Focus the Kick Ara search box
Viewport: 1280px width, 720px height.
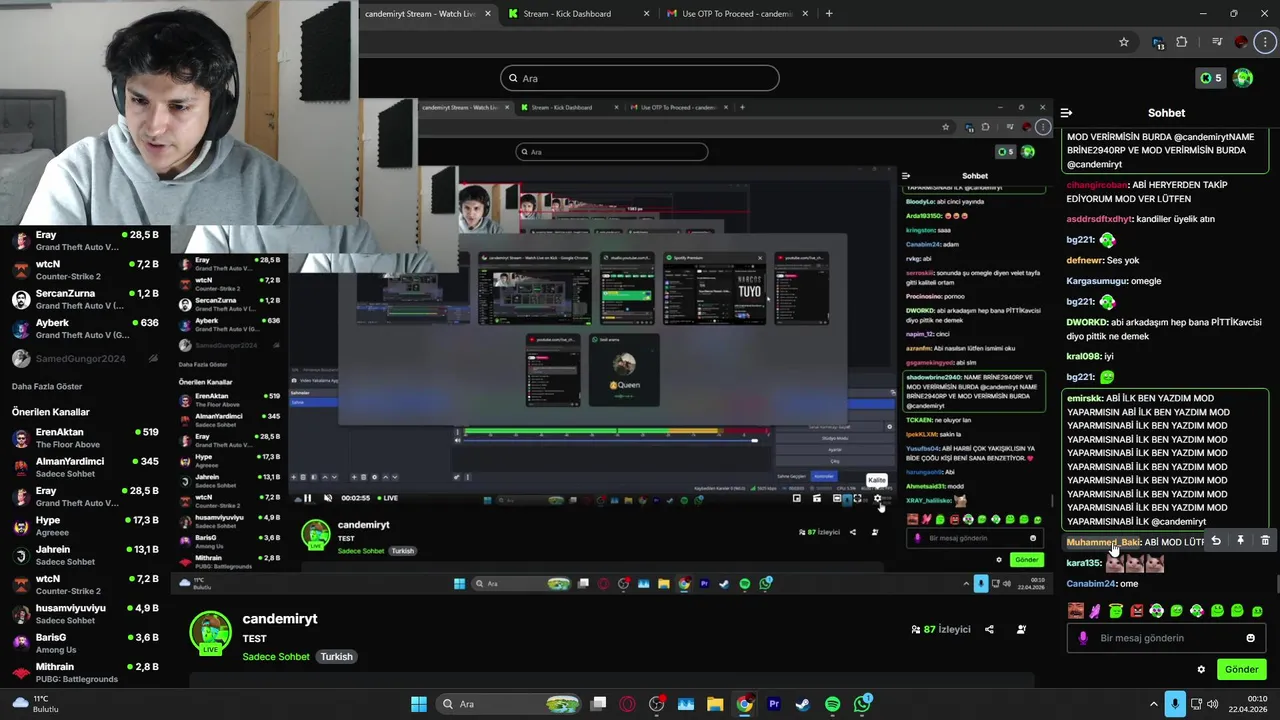click(x=639, y=78)
